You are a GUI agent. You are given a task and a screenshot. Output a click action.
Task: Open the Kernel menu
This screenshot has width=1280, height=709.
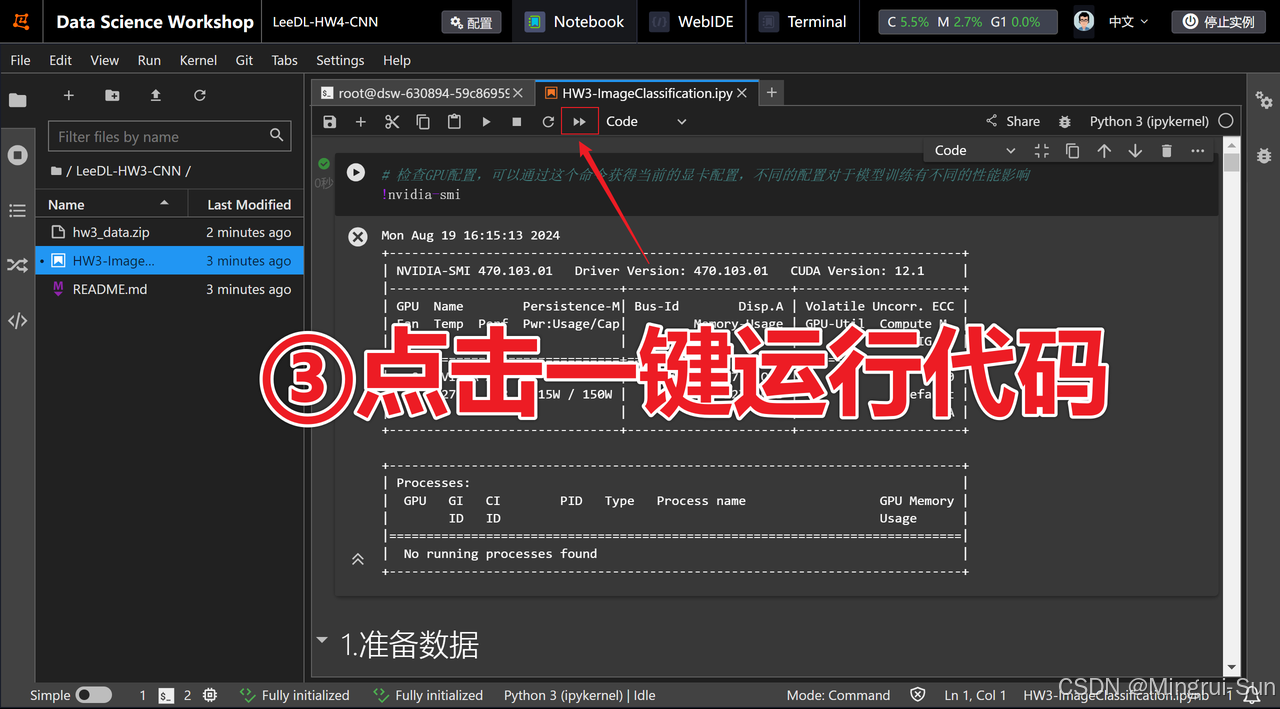coord(198,60)
